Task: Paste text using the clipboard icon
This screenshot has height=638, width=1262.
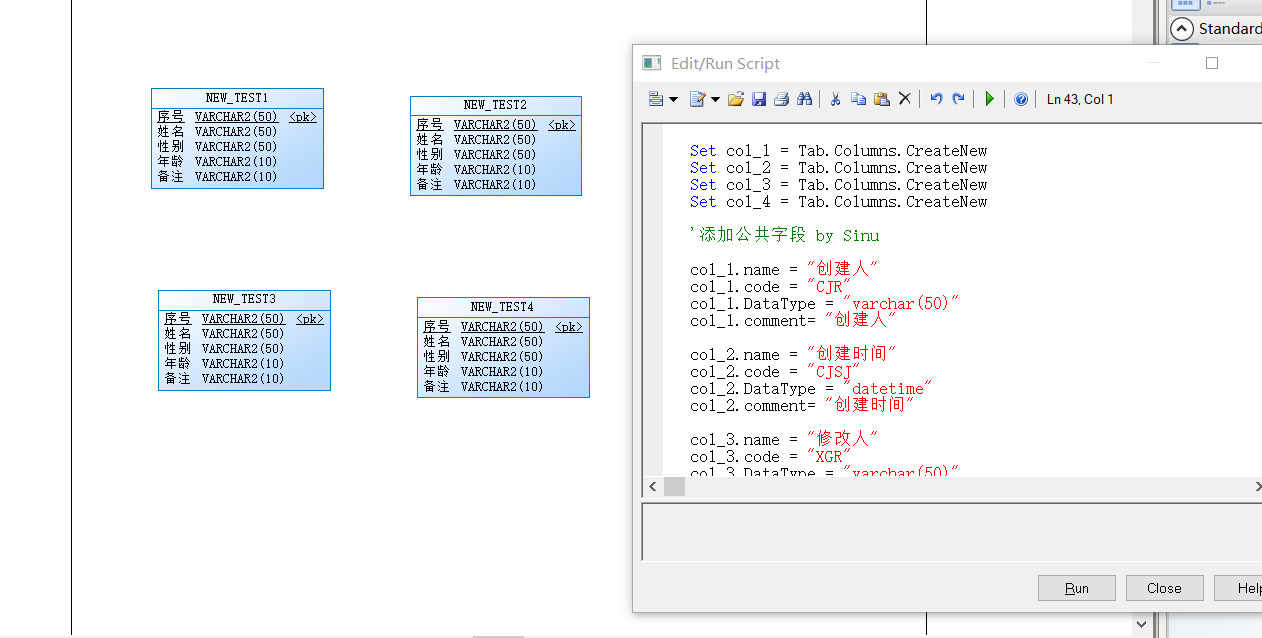Action: [881, 98]
